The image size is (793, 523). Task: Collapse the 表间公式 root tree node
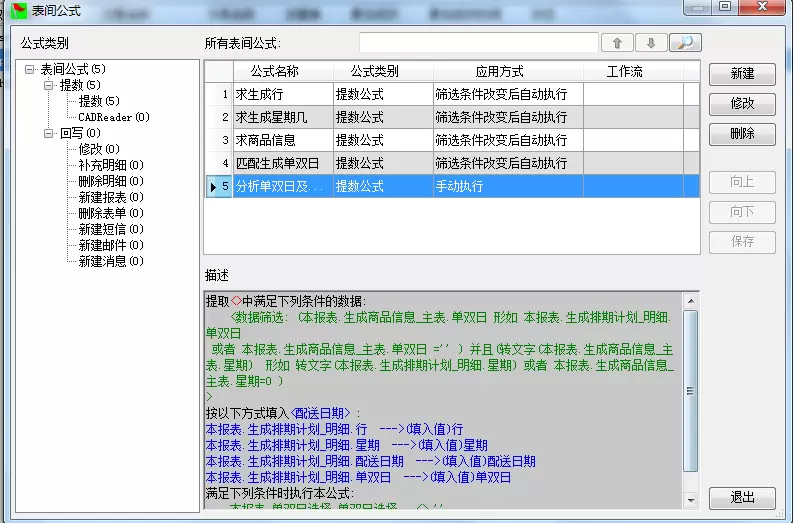point(30,70)
